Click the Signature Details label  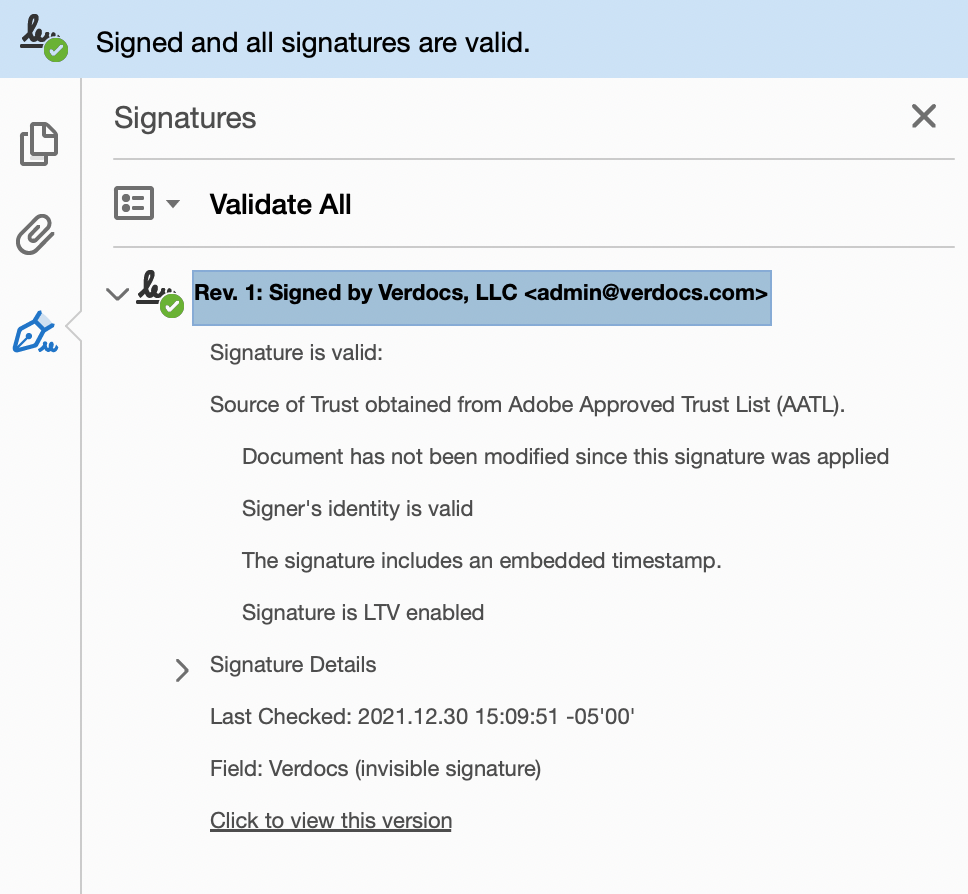pyautogui.click(x=293, y=665)
